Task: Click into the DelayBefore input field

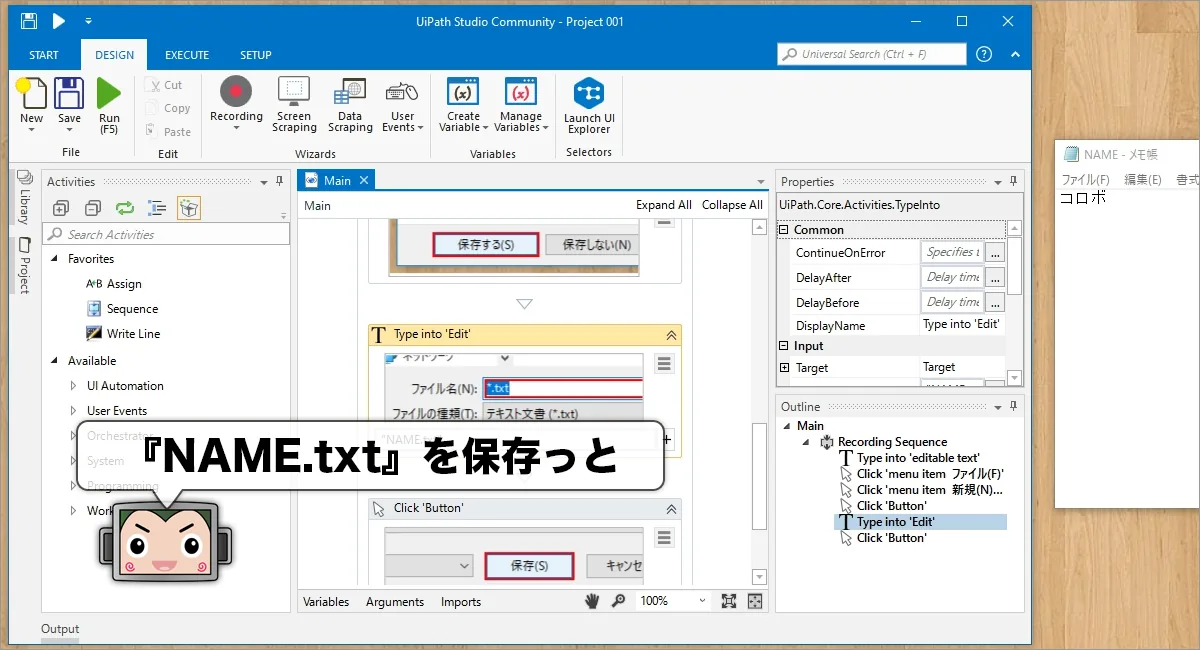Action: pyautogui.click(x=952, y=302)
